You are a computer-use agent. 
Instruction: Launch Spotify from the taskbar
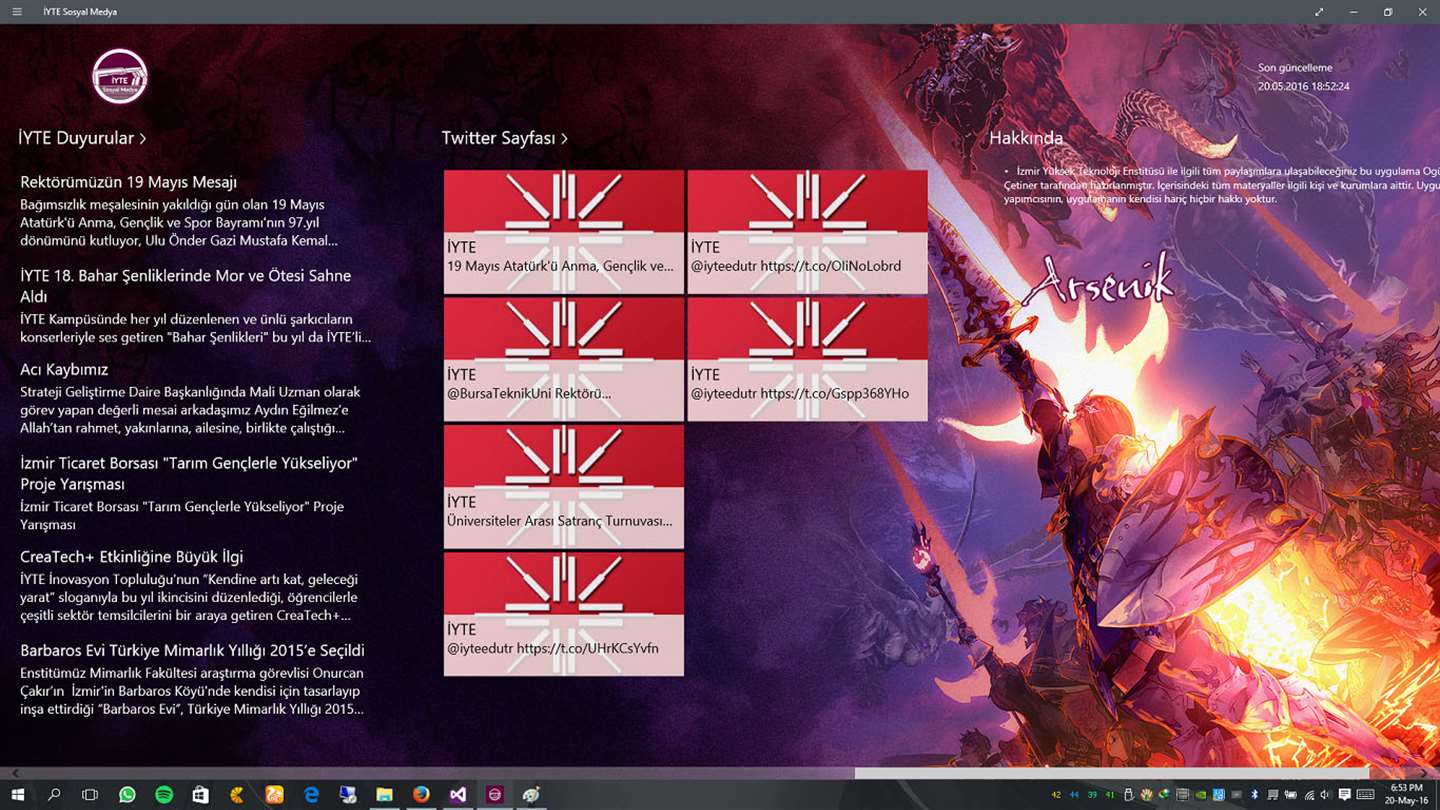tap(164, 795)
